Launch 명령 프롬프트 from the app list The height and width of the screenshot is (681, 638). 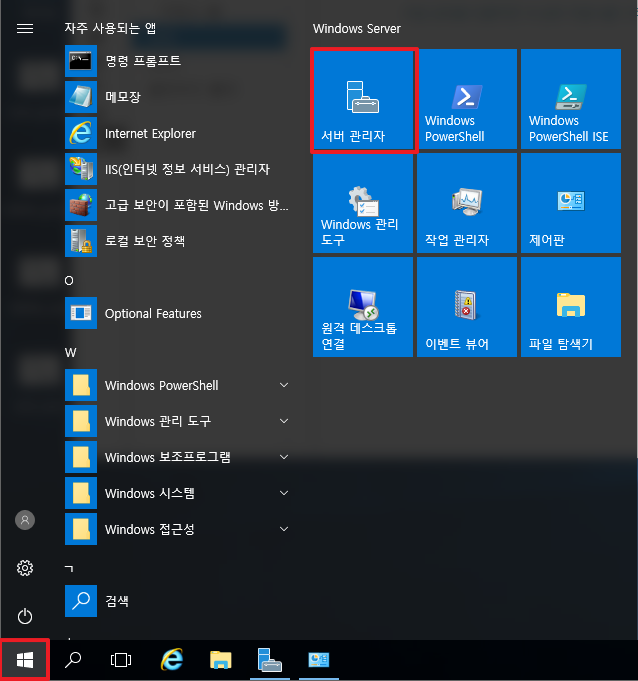177,61
